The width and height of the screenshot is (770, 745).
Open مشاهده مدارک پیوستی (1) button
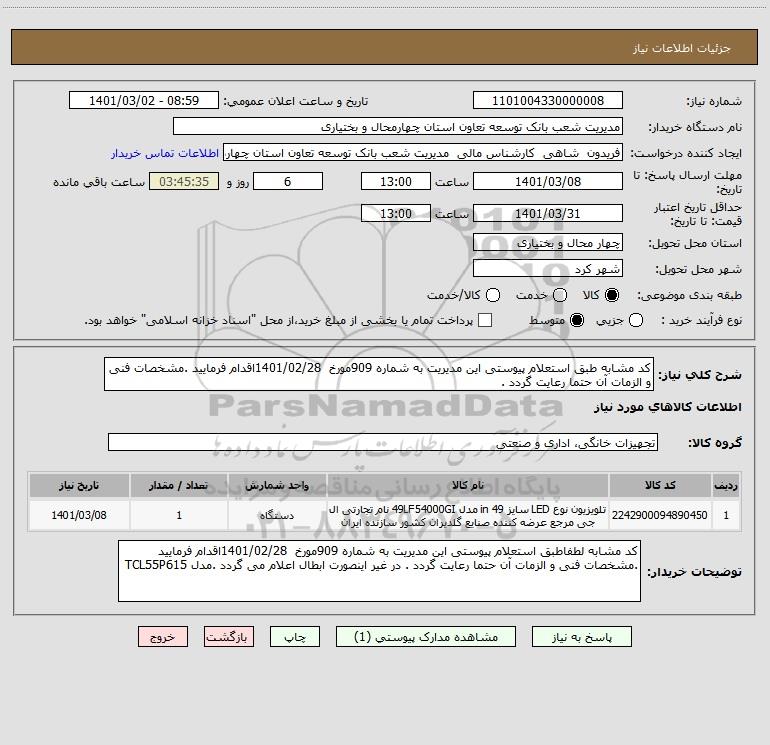[426, 636]
